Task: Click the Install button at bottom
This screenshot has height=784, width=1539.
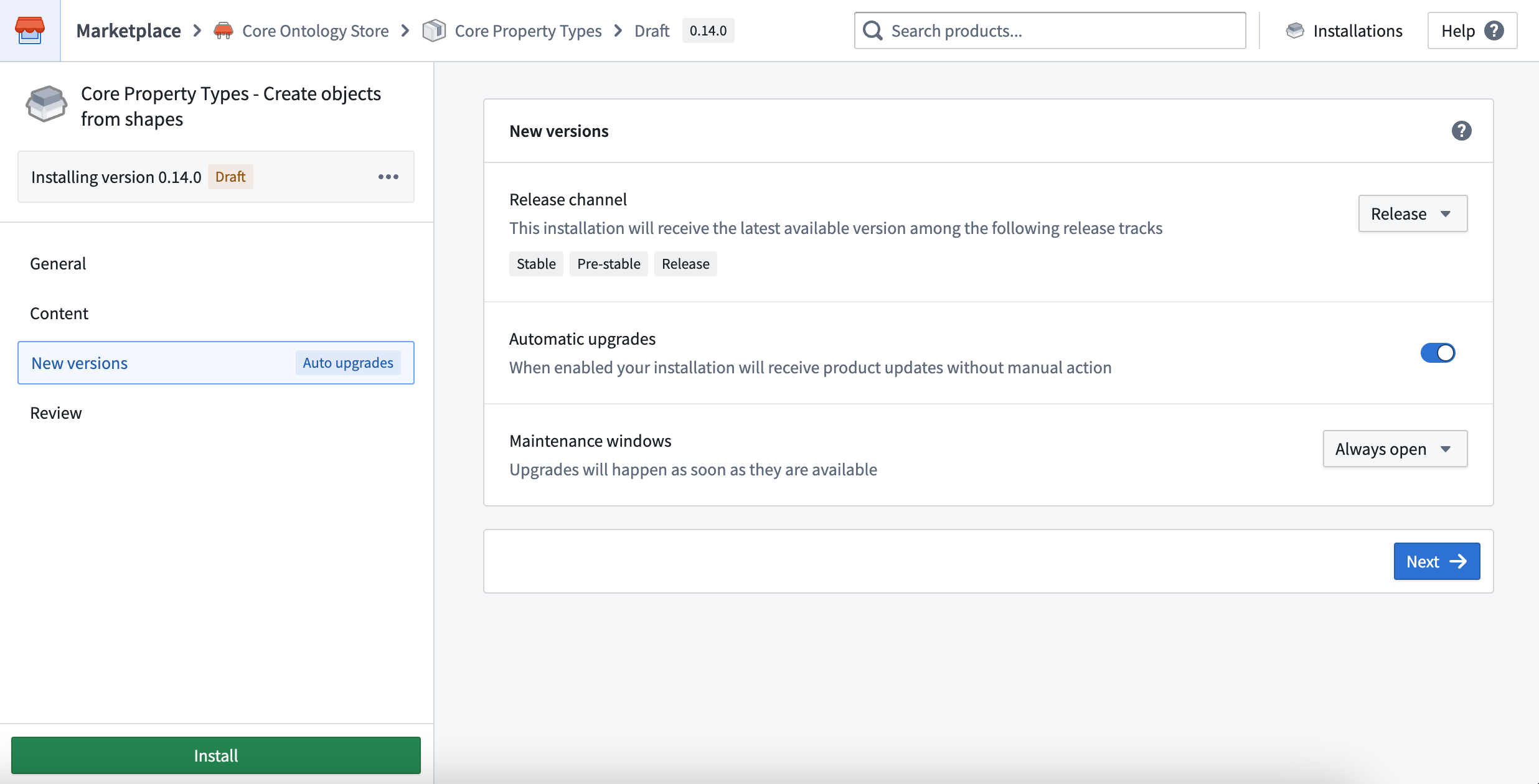Action: click(216, 755)
